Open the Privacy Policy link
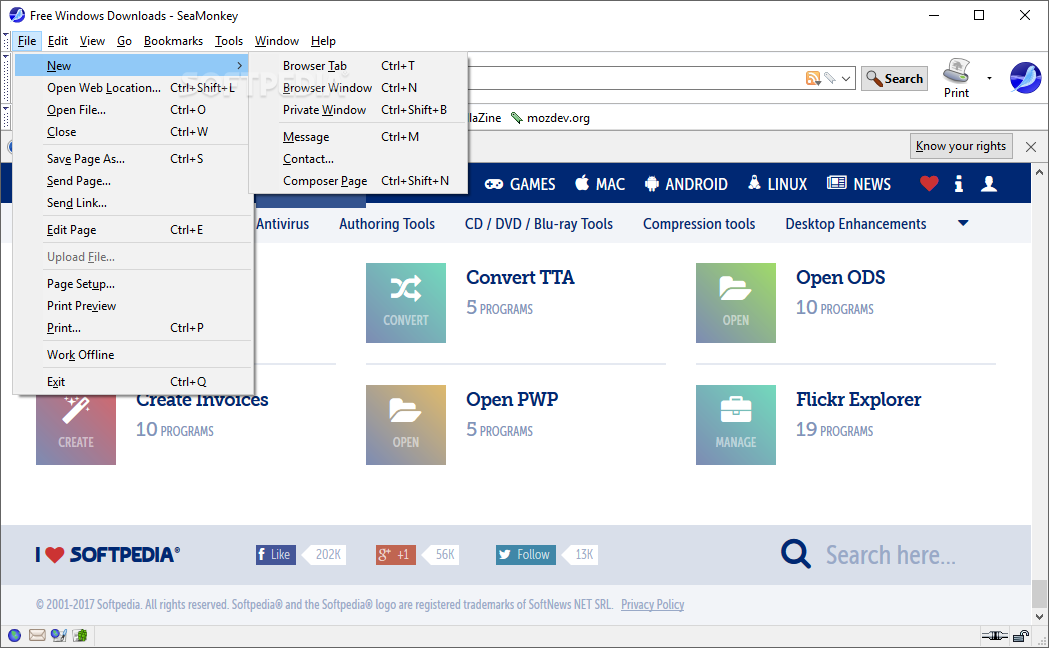Viewport: 1049px width, 648px height. point(652,605)
